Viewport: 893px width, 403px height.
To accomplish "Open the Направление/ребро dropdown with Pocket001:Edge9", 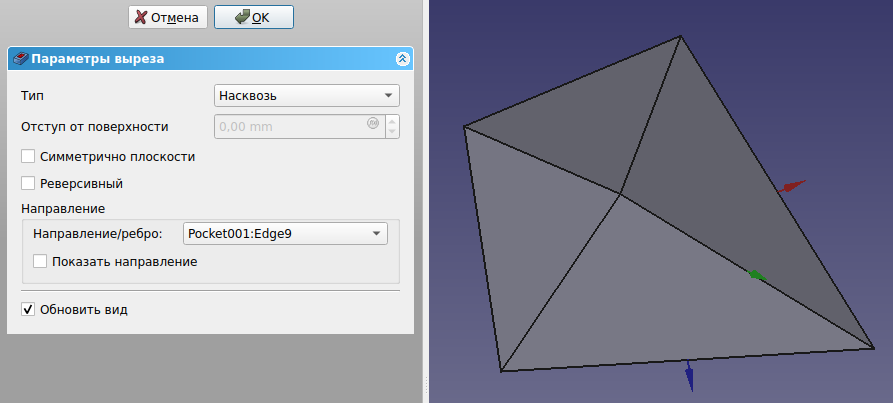I will pos(285,233).
